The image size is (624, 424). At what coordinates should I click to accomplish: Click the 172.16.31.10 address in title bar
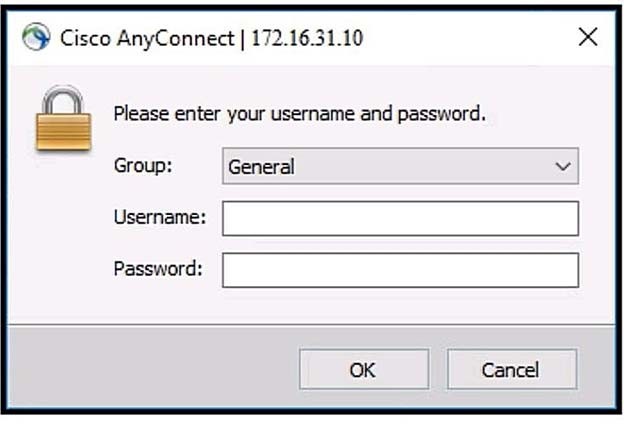click(309, 39)
